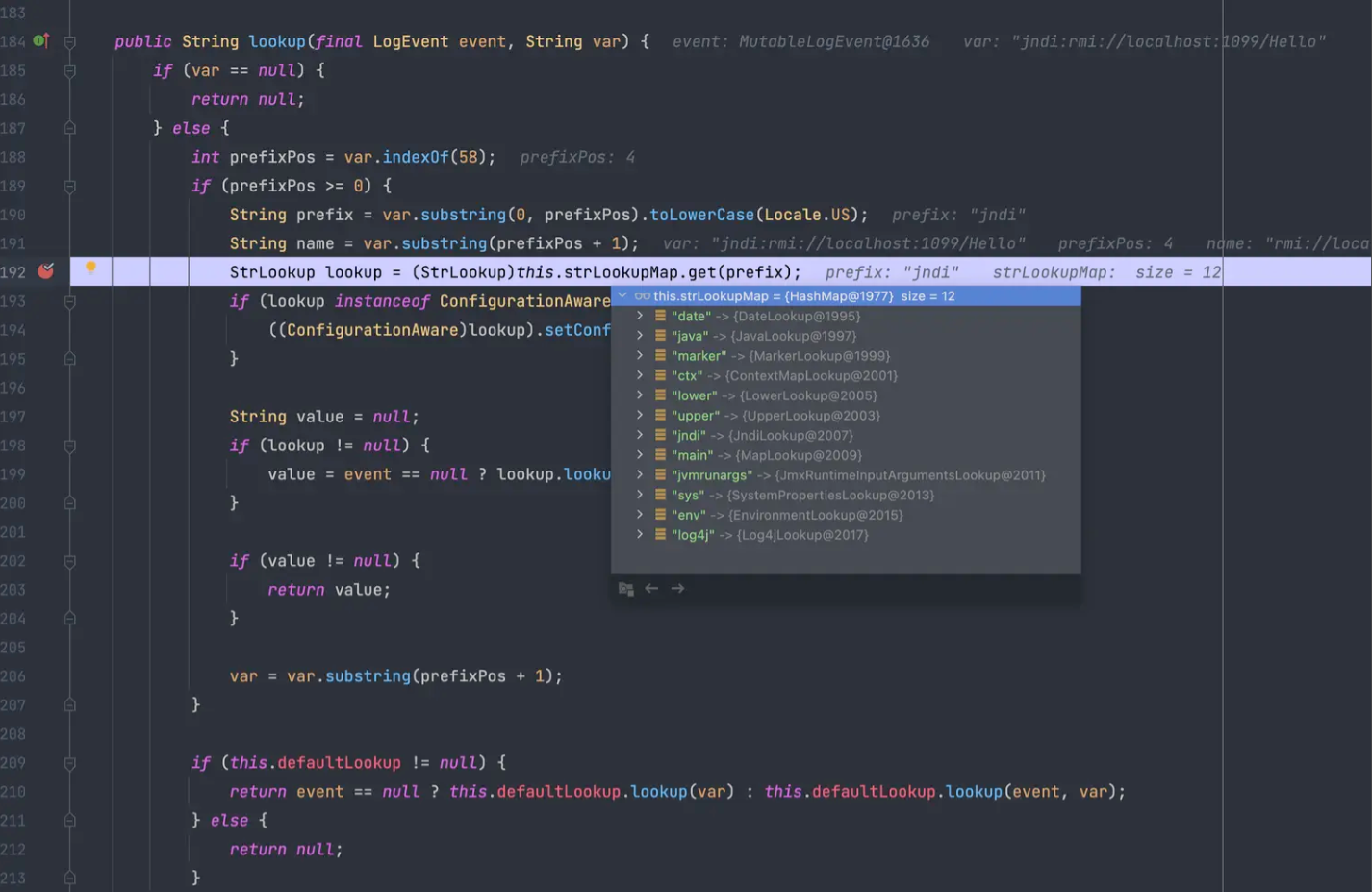Expand the "upper" UpperLookup entry
The height and width of the screenshot is (892, 1372).
click(640, 415)
